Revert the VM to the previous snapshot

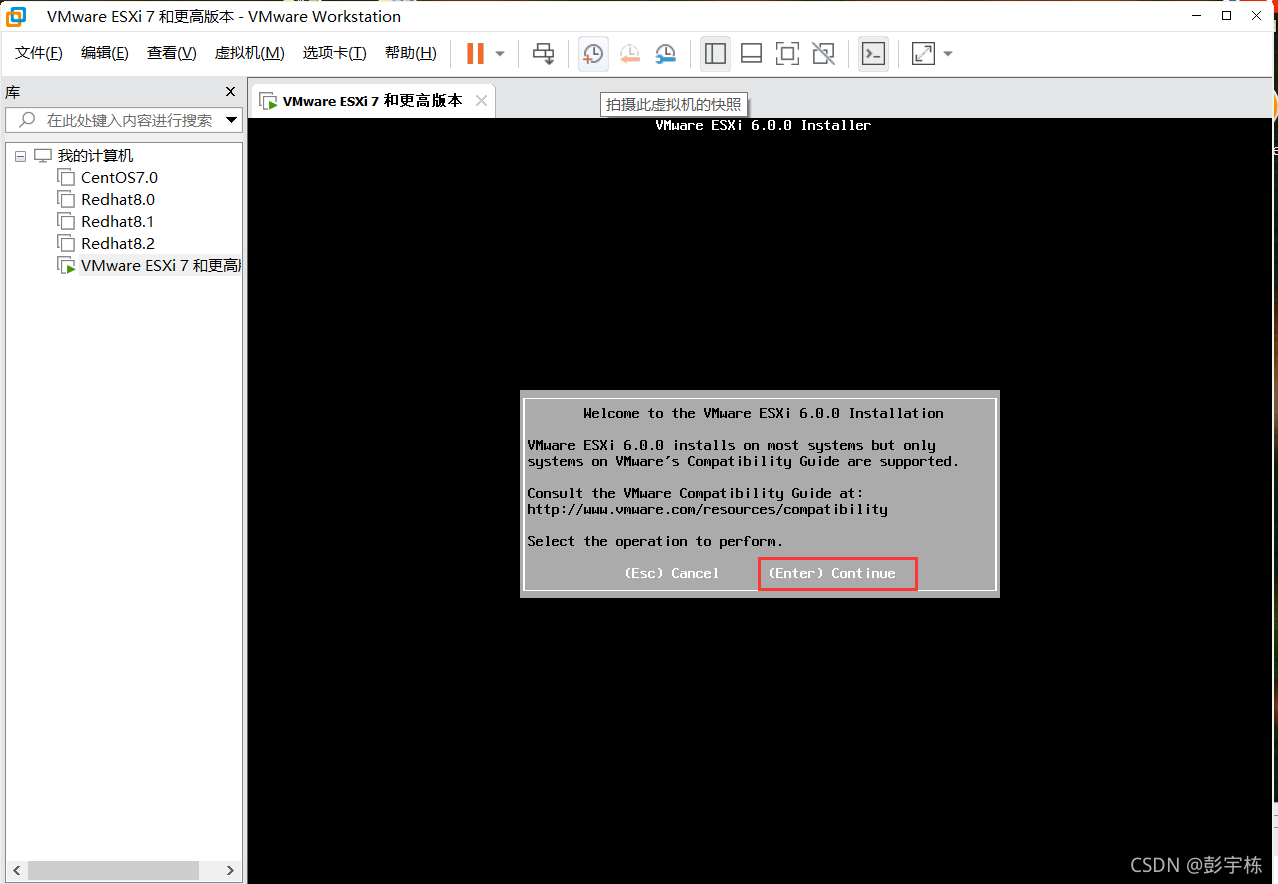coord(629,54)
